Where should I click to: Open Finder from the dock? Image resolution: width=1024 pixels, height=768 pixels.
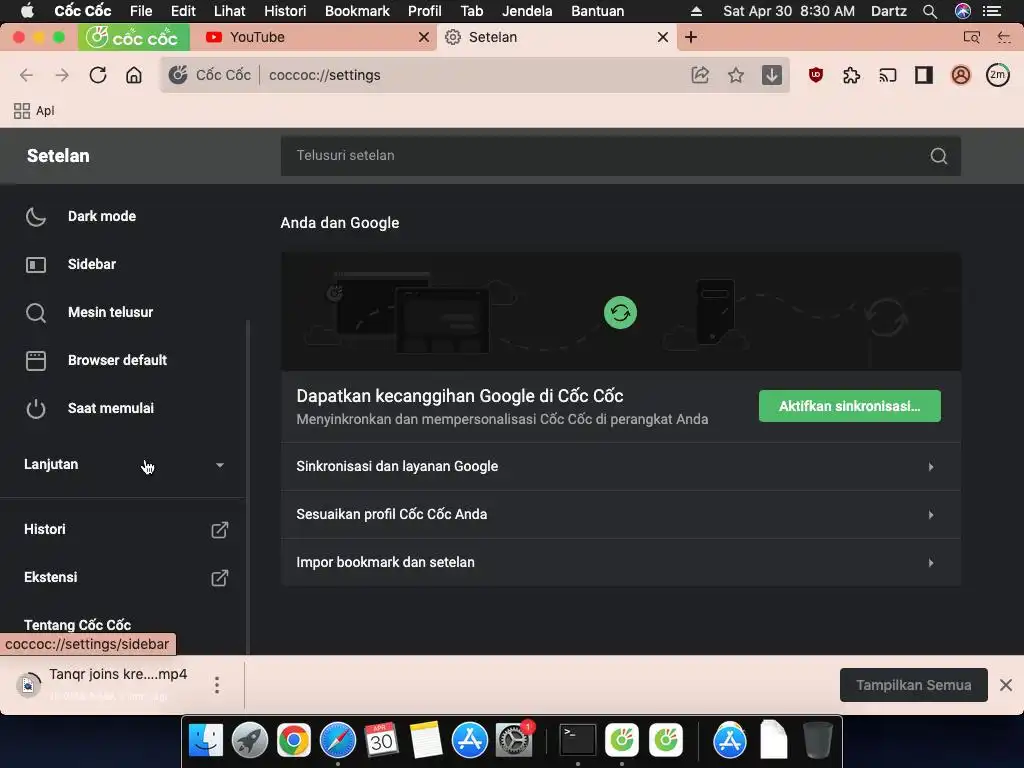coord(206,741)
